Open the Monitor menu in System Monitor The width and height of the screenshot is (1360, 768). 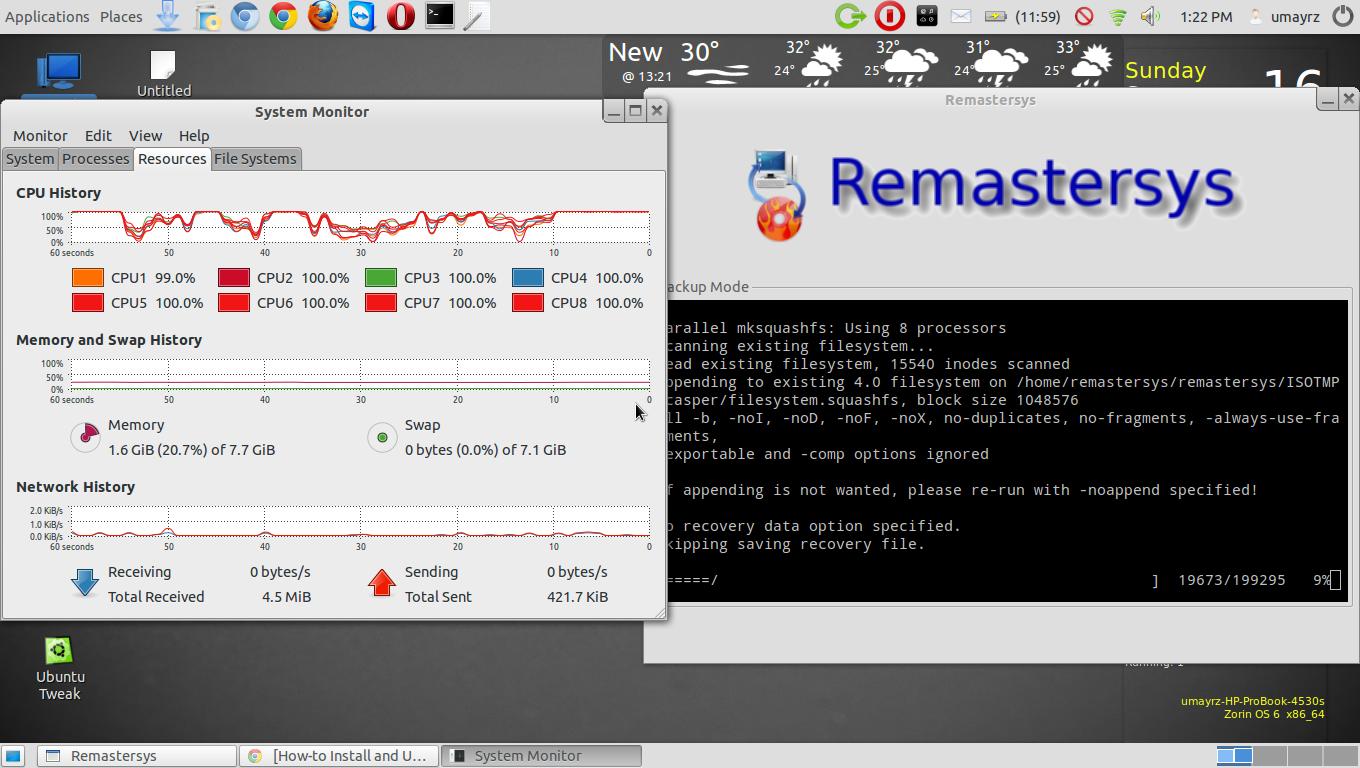pyautogui.click(x=40, y=136)
